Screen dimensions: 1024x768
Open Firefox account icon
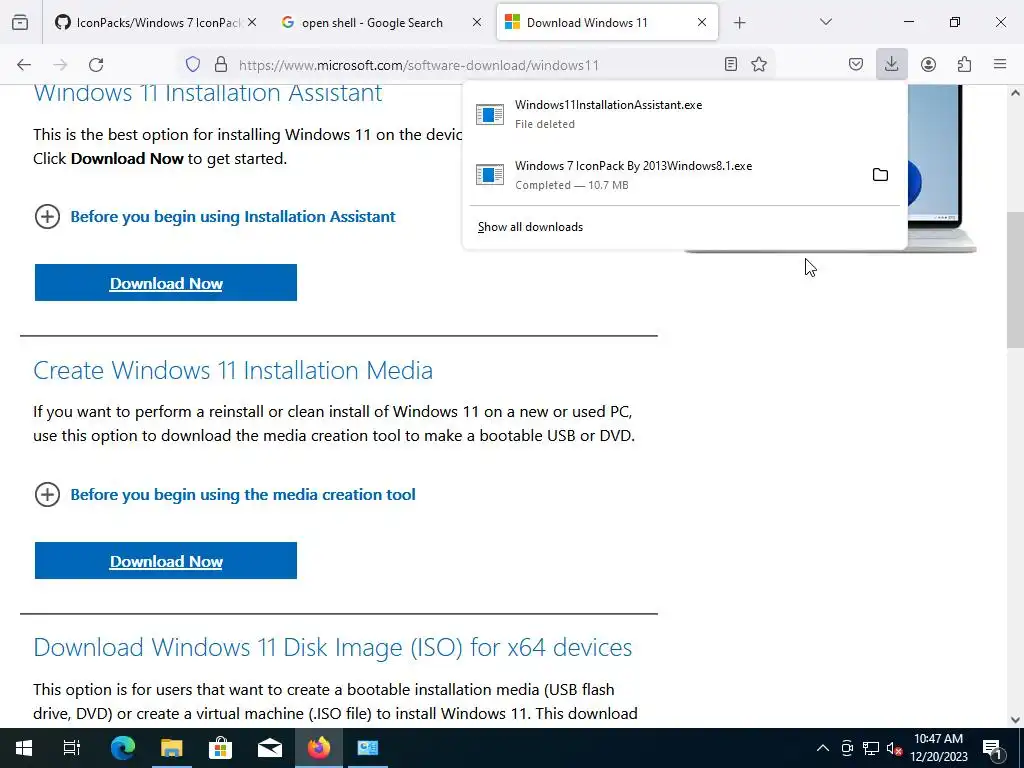pos(928,65)
